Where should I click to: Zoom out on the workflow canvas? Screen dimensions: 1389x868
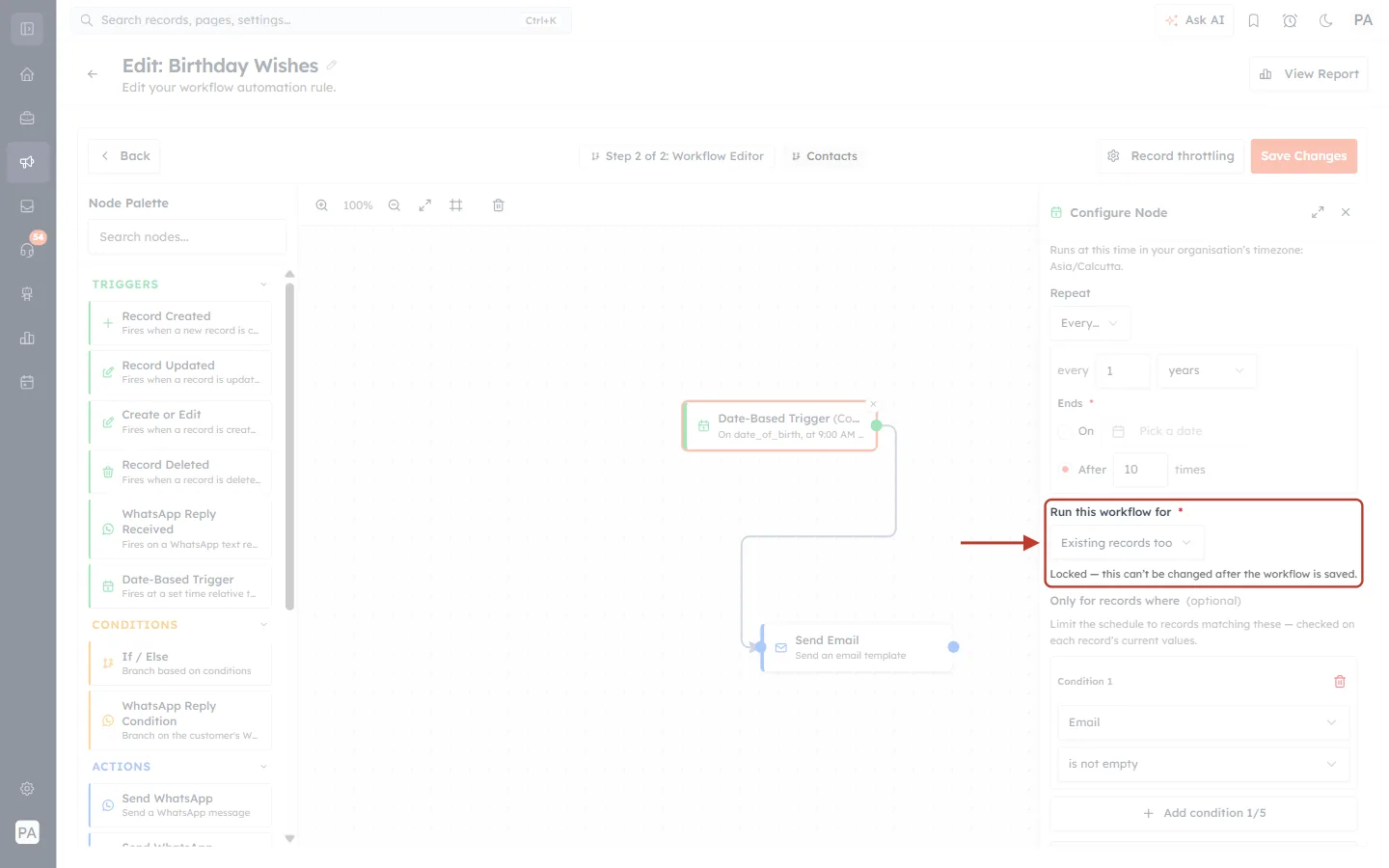(395, 205)
